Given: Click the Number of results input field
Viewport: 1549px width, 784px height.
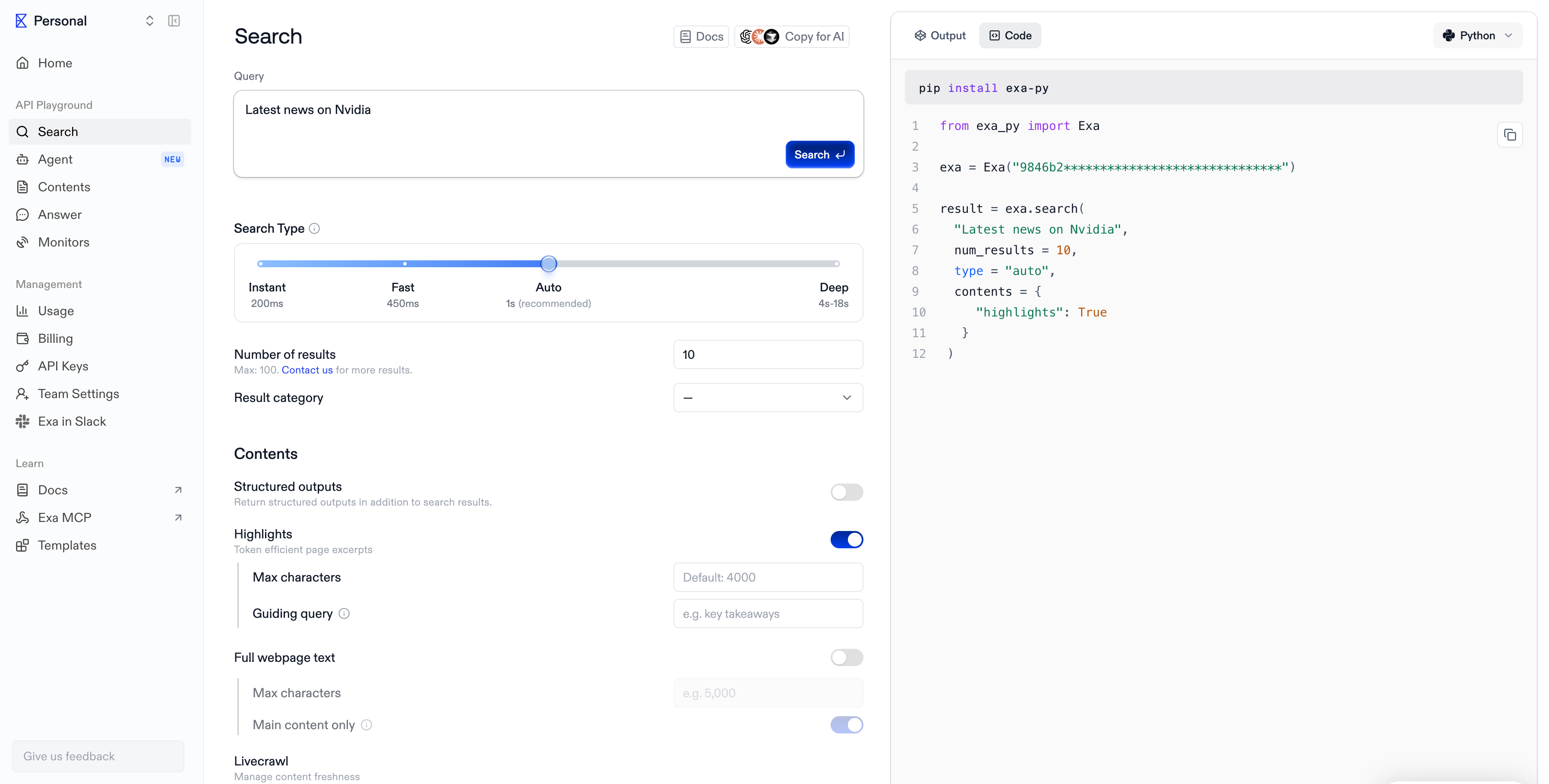Looking at the screenshot, I should (768, 355).
